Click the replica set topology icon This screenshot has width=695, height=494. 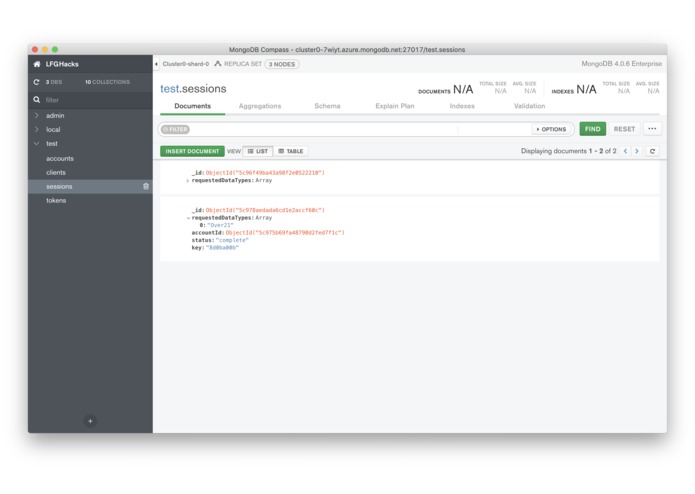(x=218, y=64)
